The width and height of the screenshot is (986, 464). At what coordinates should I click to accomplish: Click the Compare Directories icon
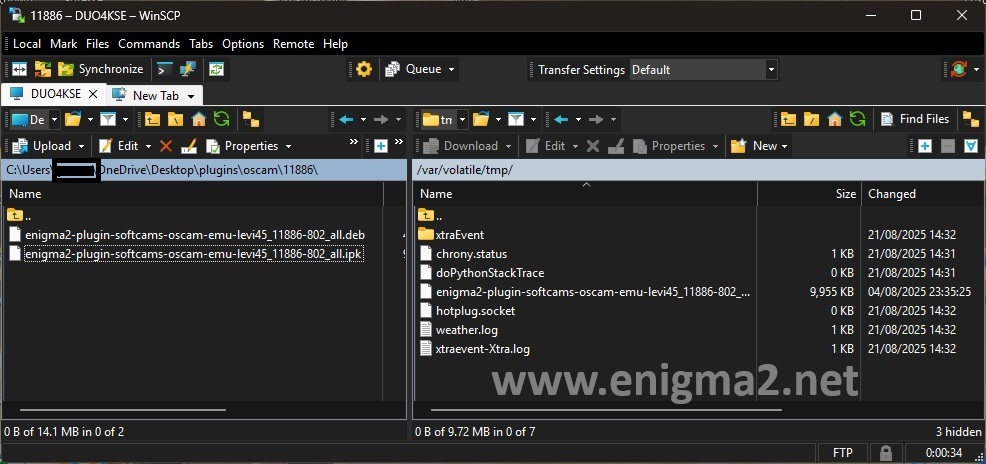19,69
